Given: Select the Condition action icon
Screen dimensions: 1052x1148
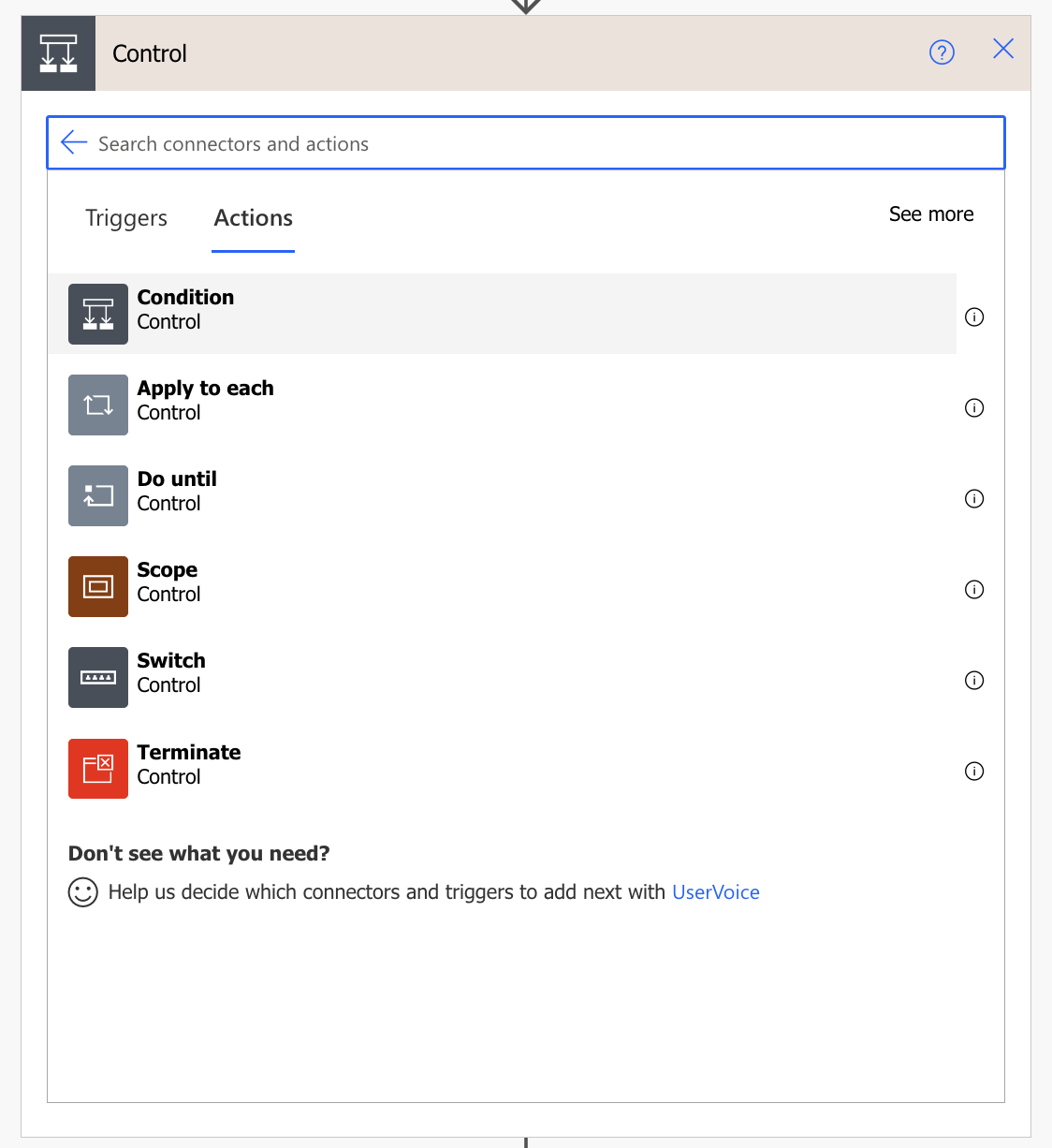Looking at the screenshot, I should [98, 314].
